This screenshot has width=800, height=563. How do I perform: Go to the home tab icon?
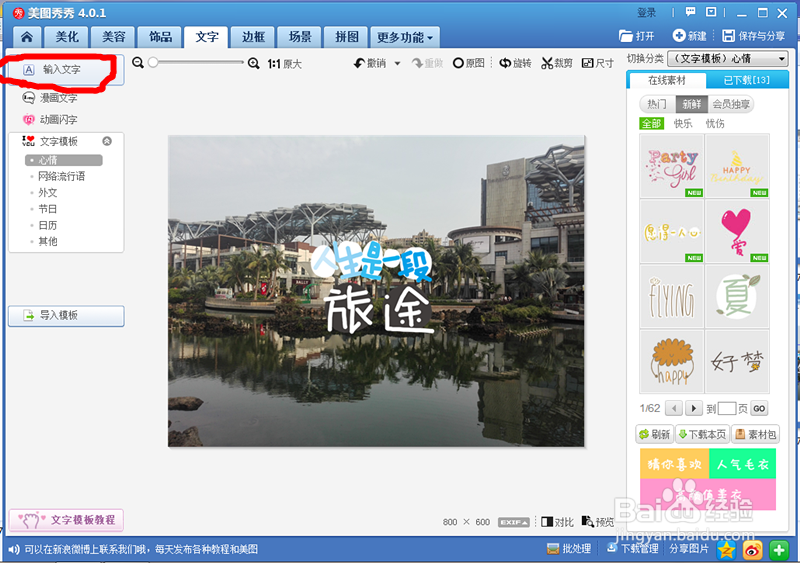27,37
